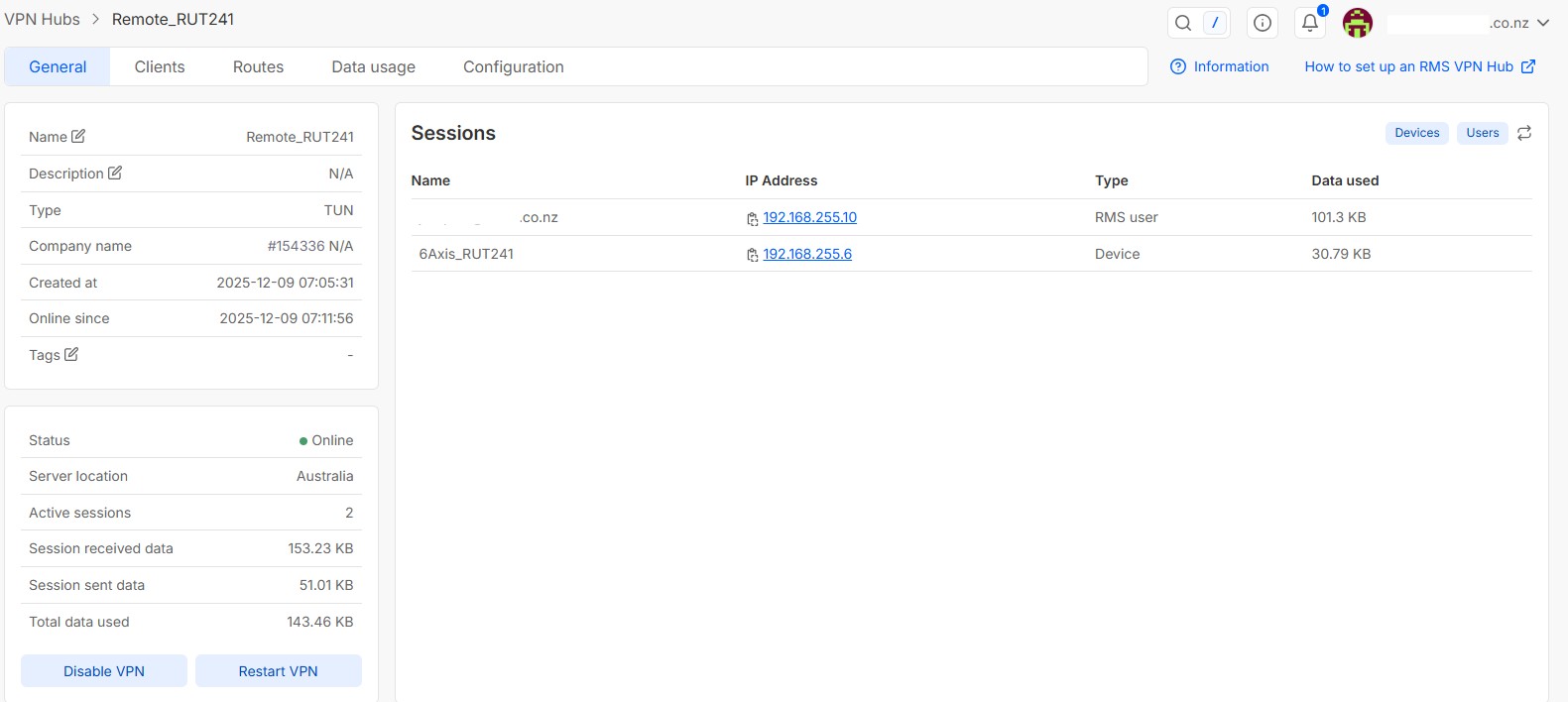The width and height of the screenshot is (1568, 702).
Task: Copy IP address 192.168.255.6 icon
Action: pos(753,255)
